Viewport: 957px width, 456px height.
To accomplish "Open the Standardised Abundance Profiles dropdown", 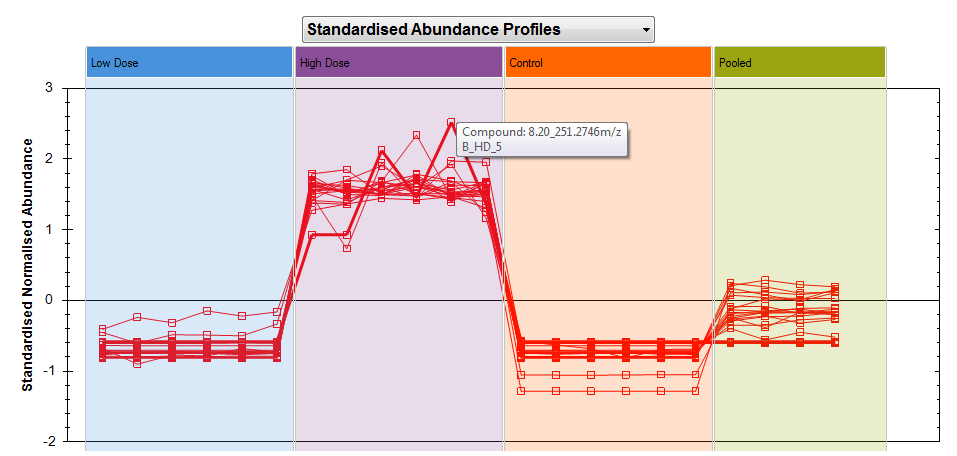I will pyautogui.click(x=478, y=29).
